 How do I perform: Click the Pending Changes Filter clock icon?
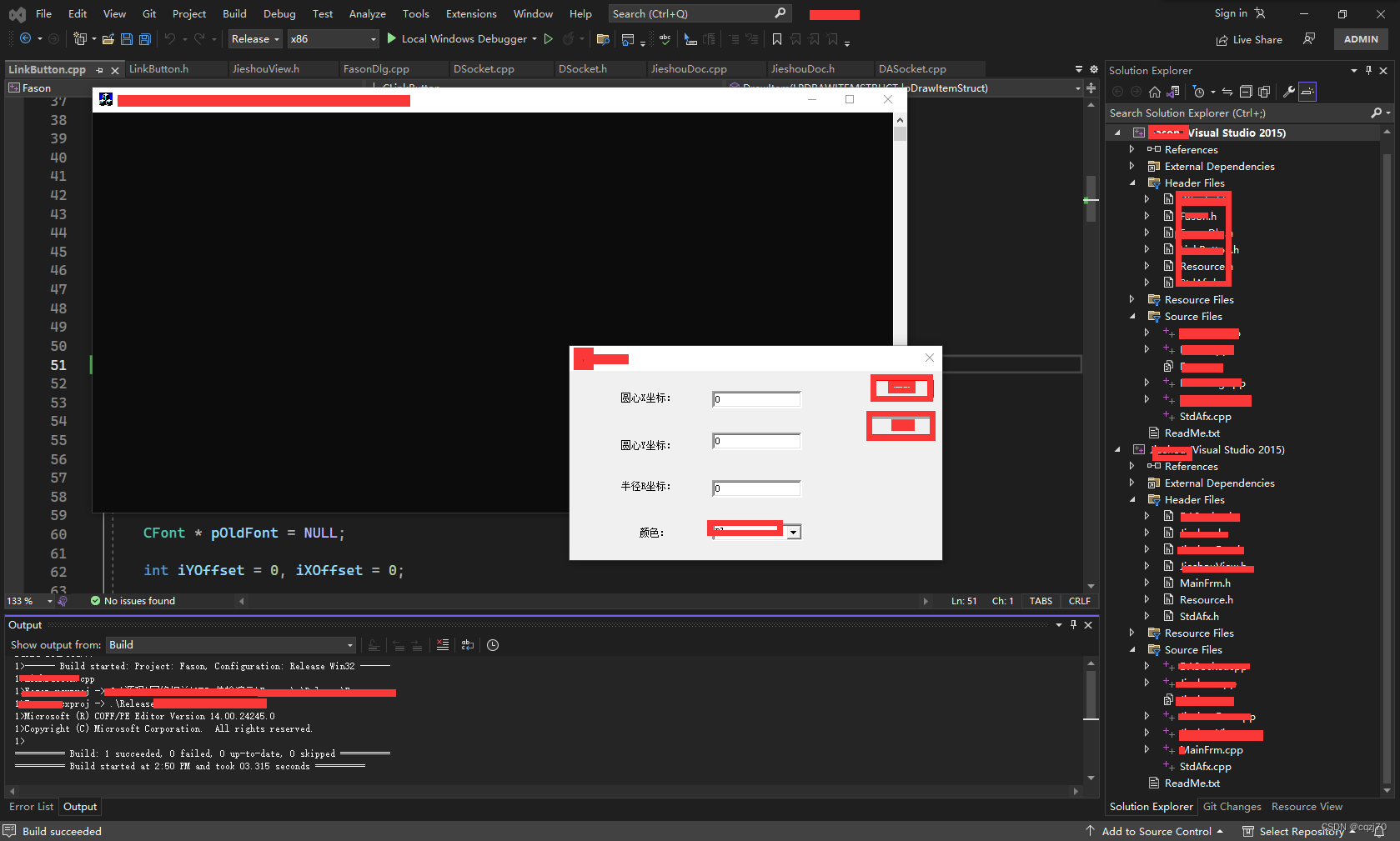tap(1198, 92)
